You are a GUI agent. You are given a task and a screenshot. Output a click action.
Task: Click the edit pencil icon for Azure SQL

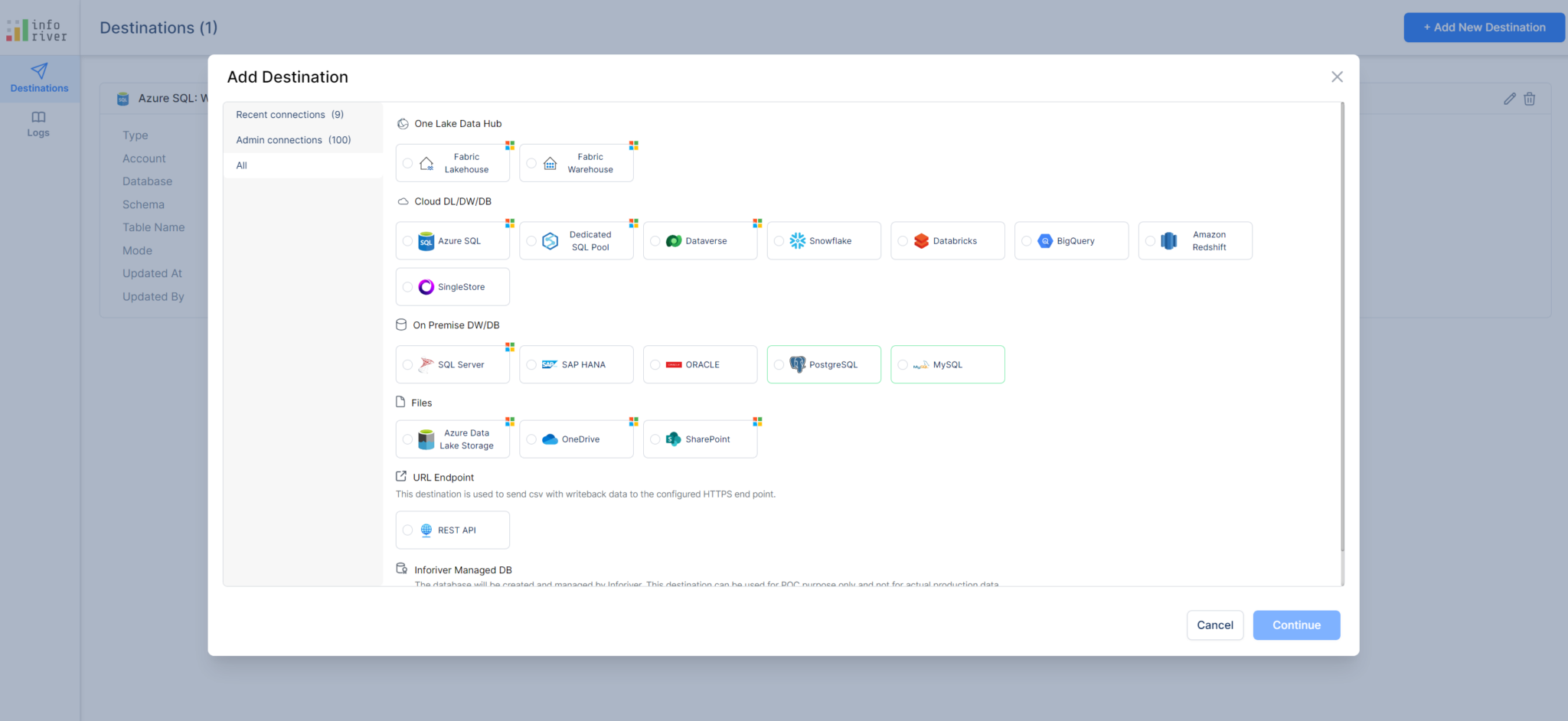1509,99
